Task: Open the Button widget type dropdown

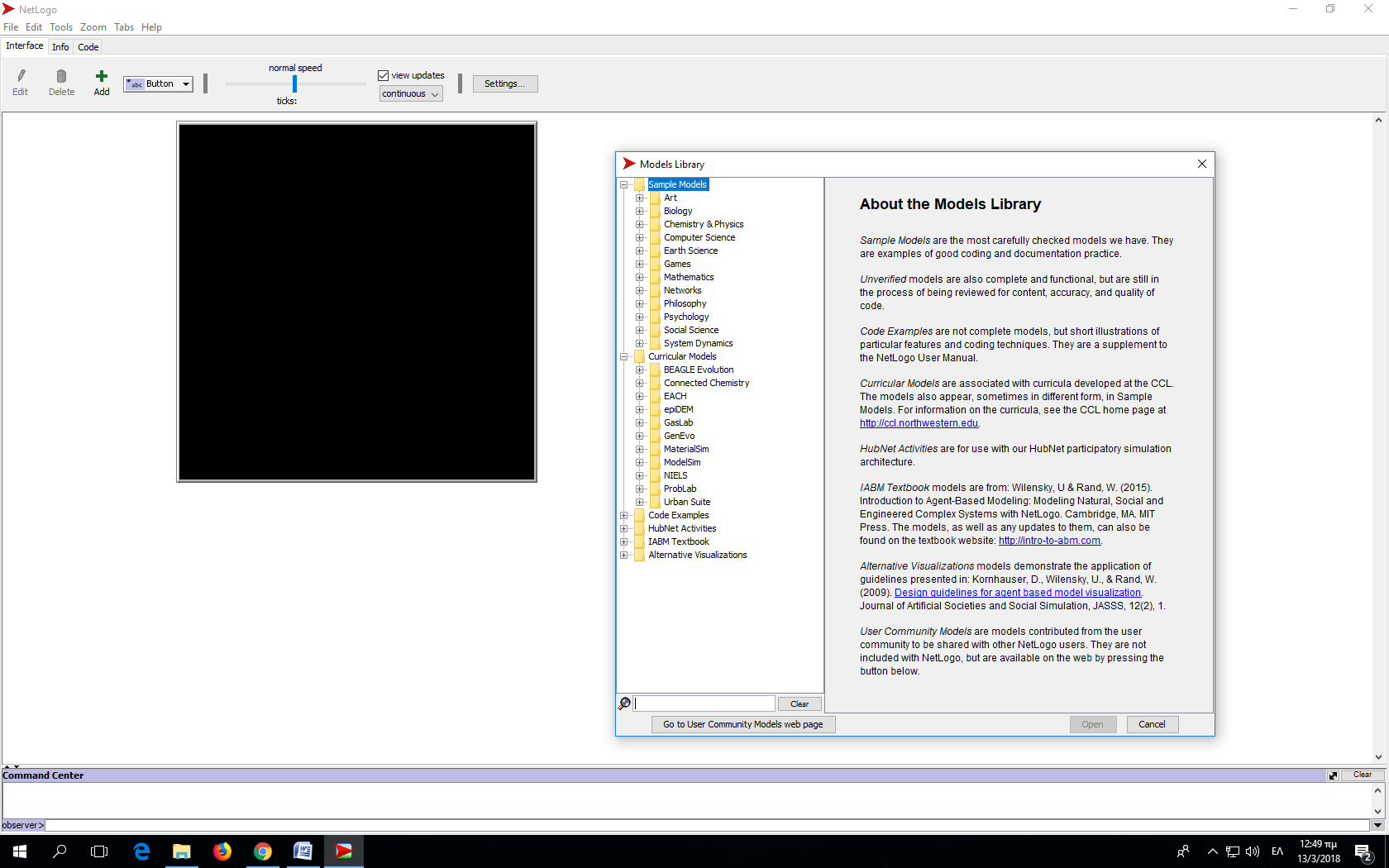Action: [x=158, y=83]
